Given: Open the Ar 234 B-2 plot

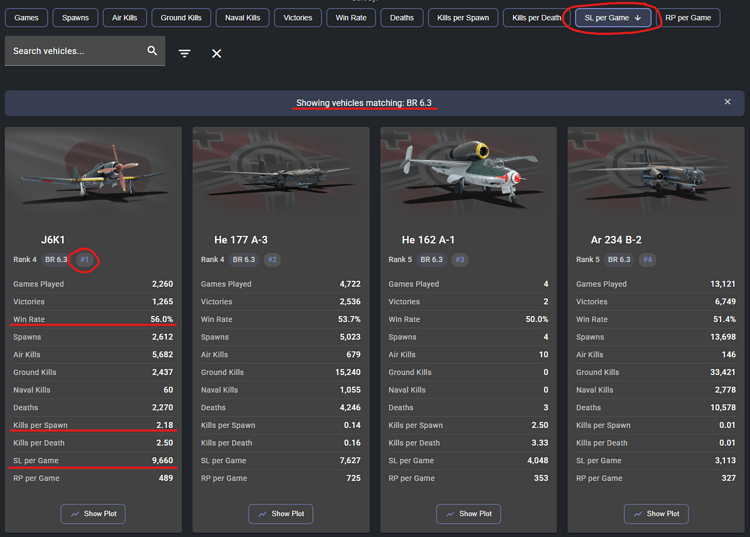Looking at the screenshot, I should 656,513.
